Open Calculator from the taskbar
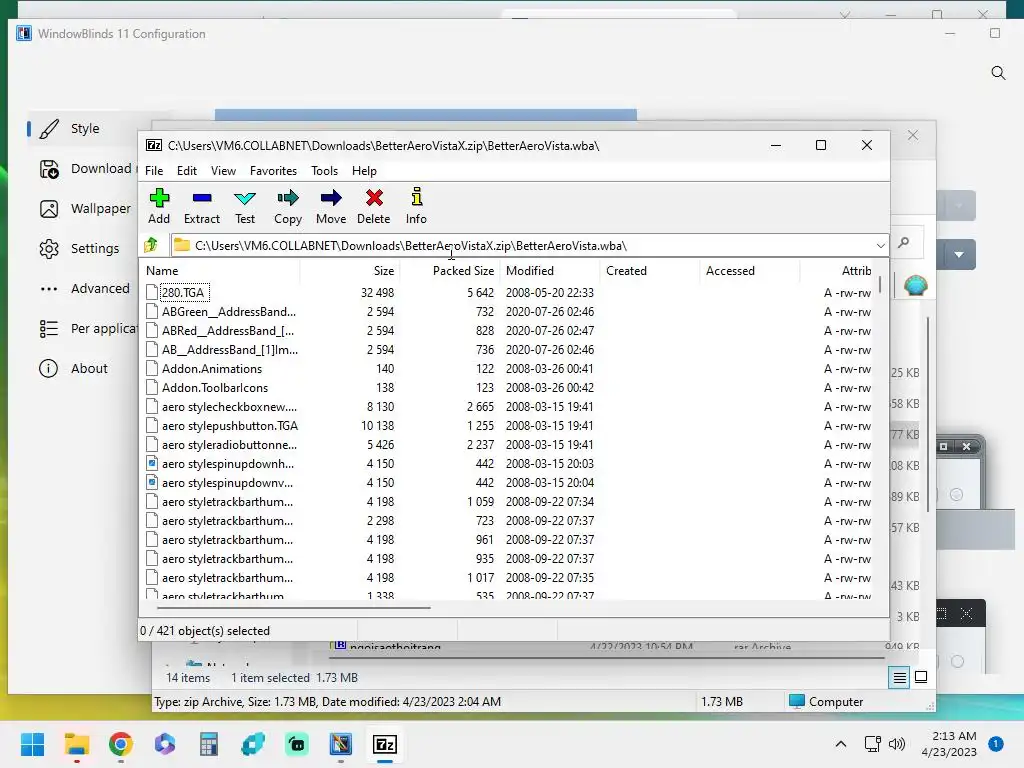Viewport: 1024px width, 768px height. 209,744
